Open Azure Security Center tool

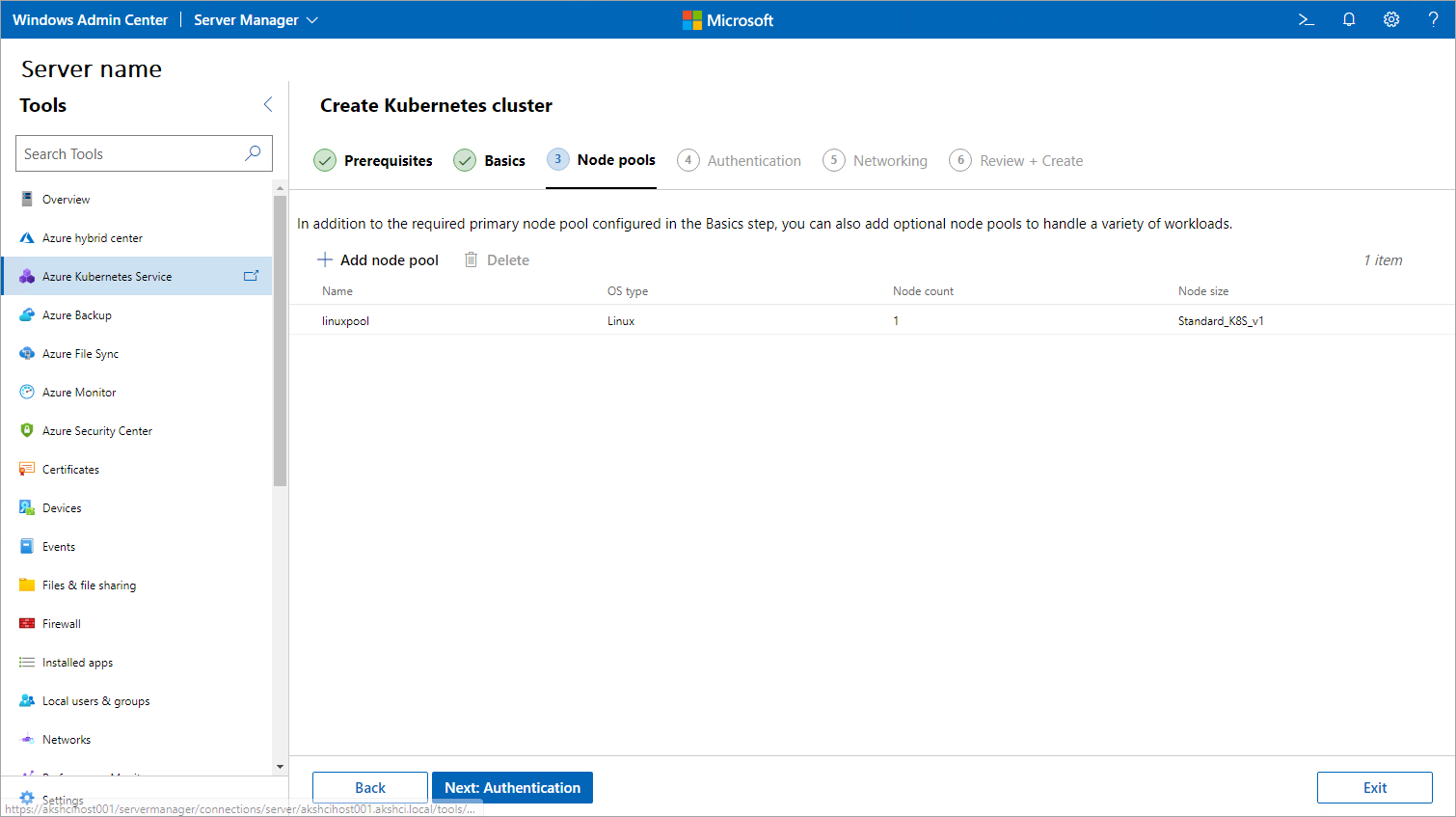tap(96, 431)
